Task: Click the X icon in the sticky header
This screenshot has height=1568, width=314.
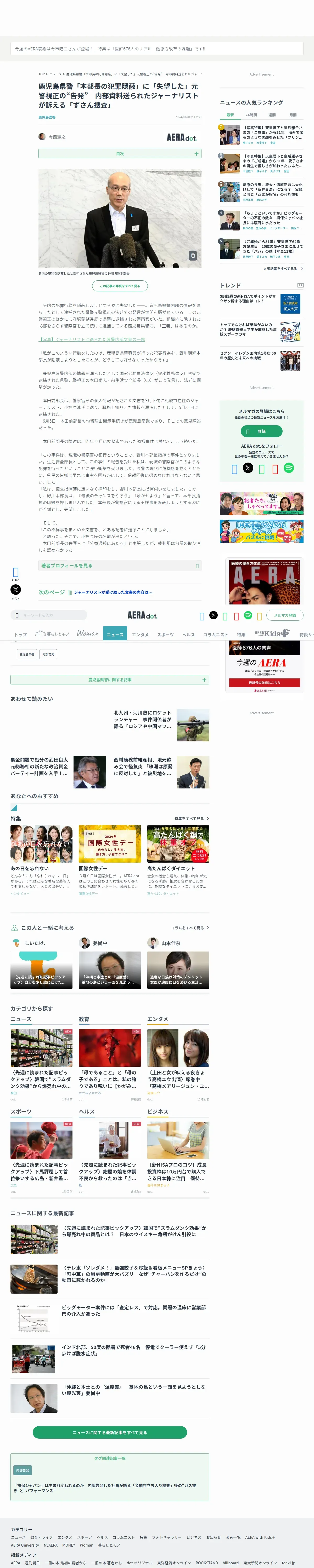Action: [214, 615]
